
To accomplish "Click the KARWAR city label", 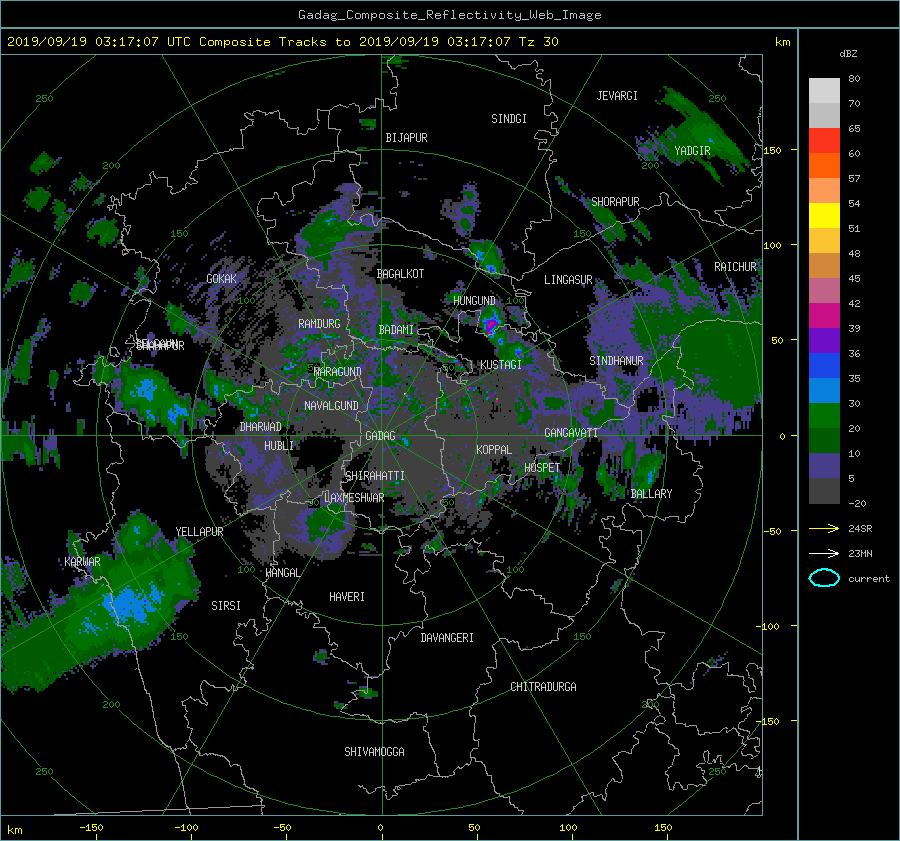I will tap(83, 562).
